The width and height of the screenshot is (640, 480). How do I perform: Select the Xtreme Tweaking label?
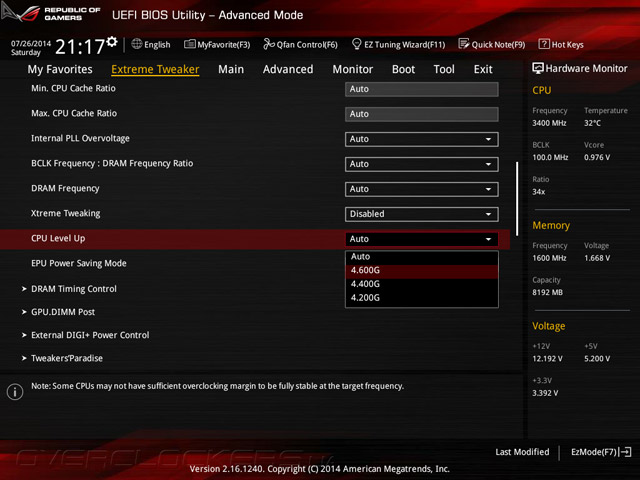tap(65, 213)
